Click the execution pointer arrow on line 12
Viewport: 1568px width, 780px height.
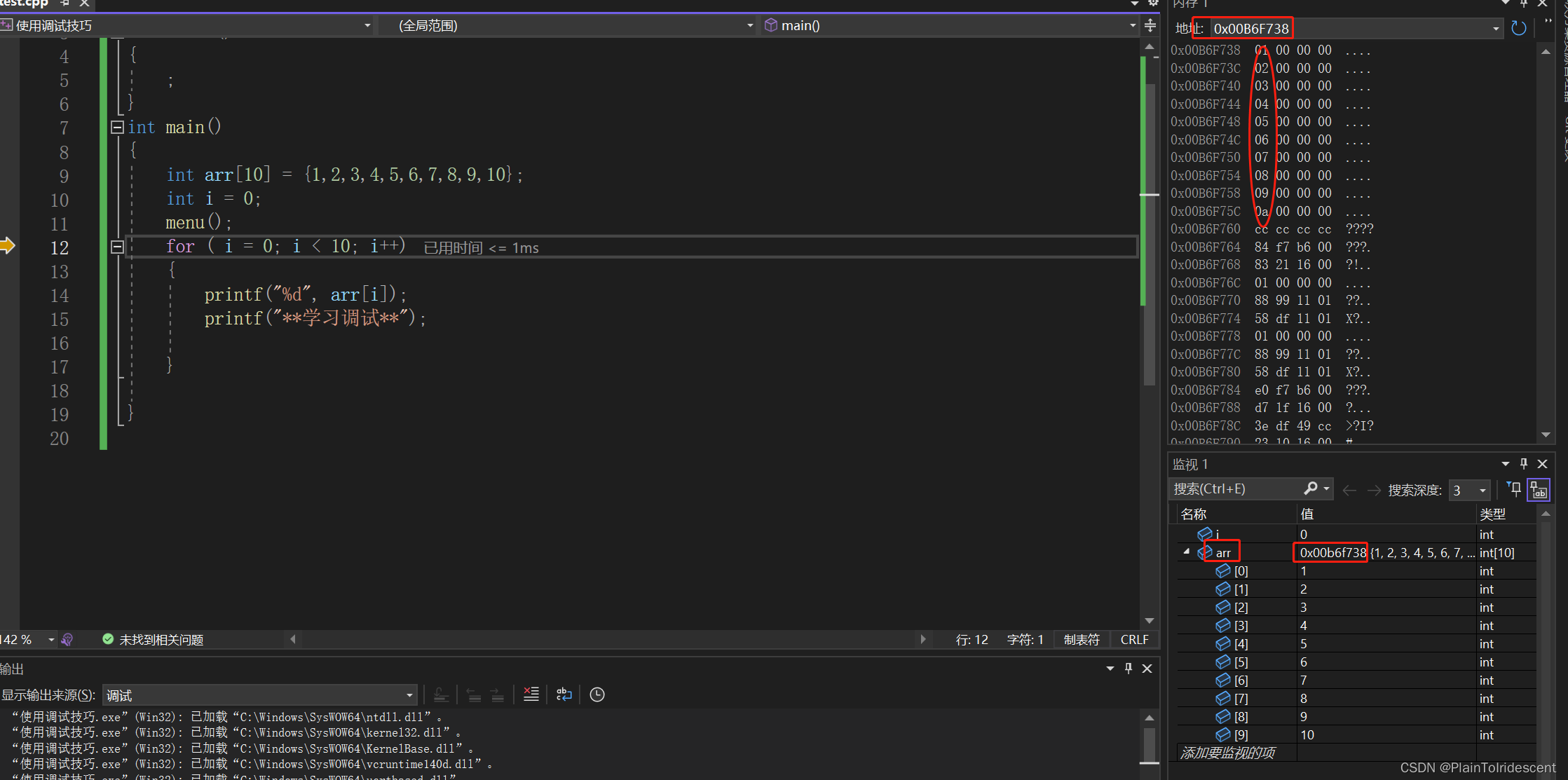pyautogui.click(x=8, y=246)
